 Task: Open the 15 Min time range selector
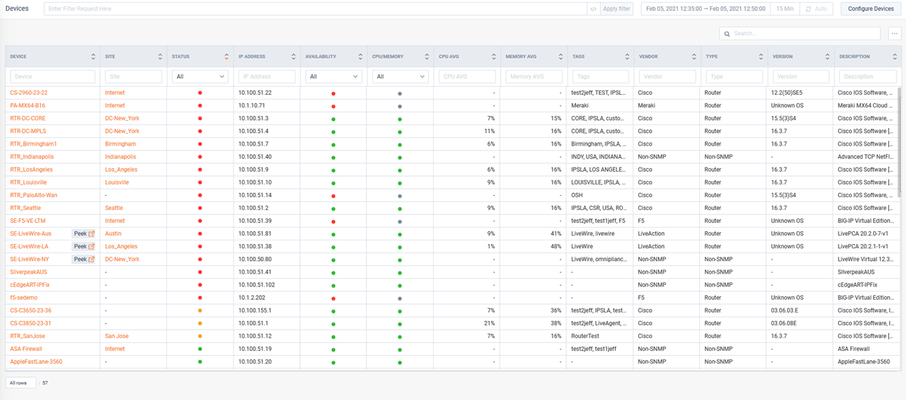[785, 9]
